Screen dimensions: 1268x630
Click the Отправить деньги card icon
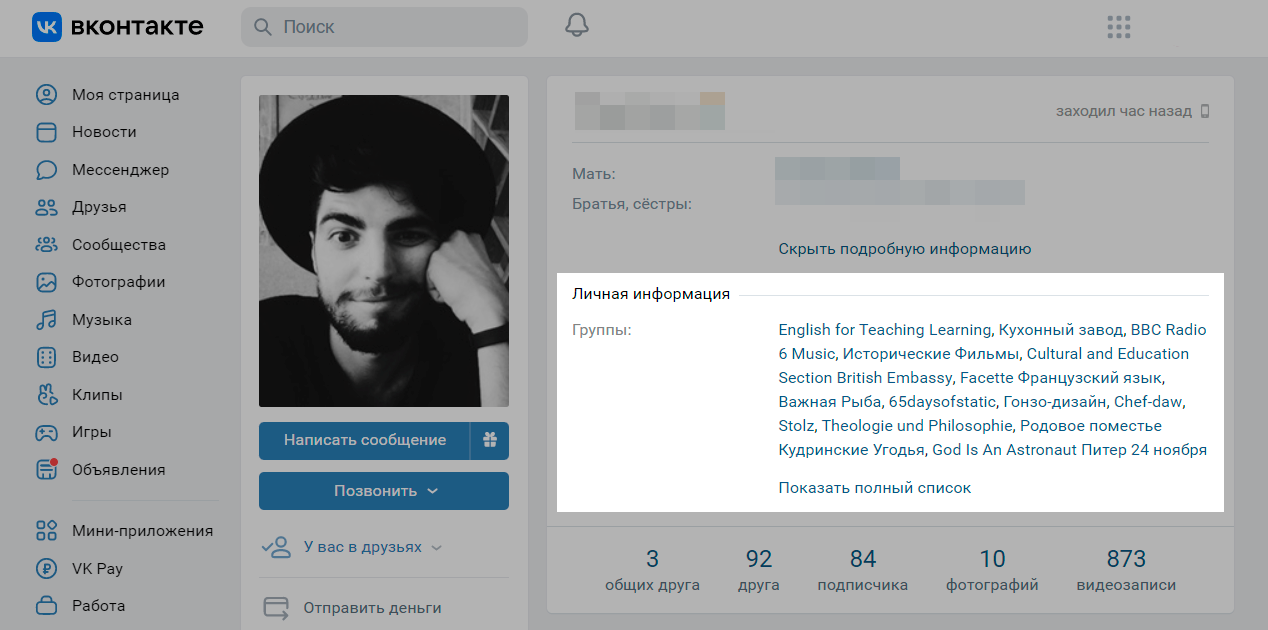pyautogui.click(x=275, y=608)
